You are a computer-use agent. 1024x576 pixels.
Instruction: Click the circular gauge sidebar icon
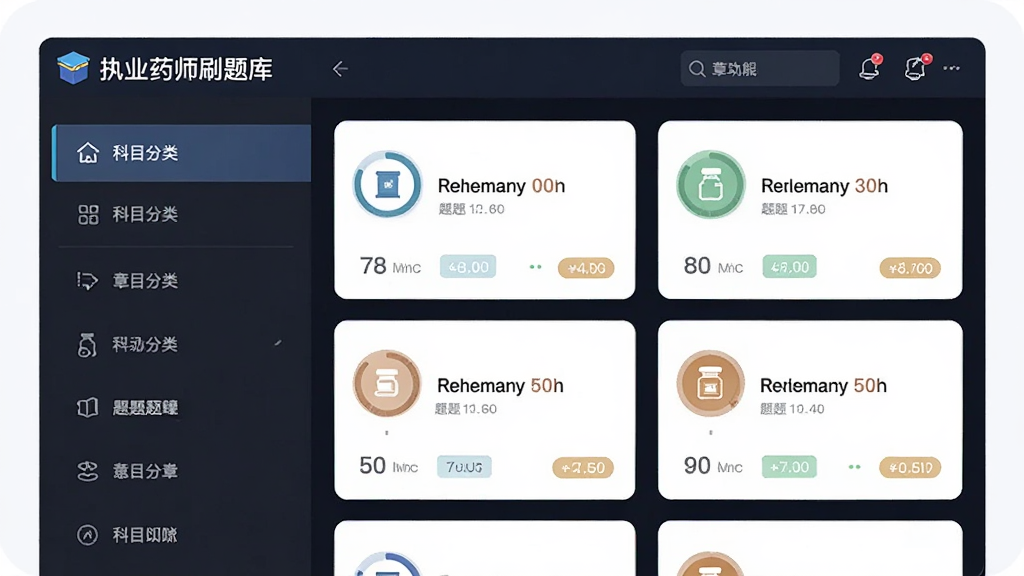point(88,535)
